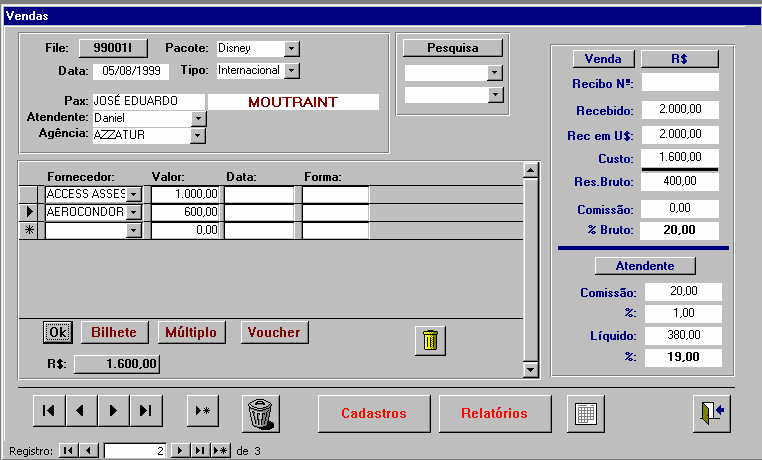
Task: Click last-record button in Registro bar
Action: point(200,451)
